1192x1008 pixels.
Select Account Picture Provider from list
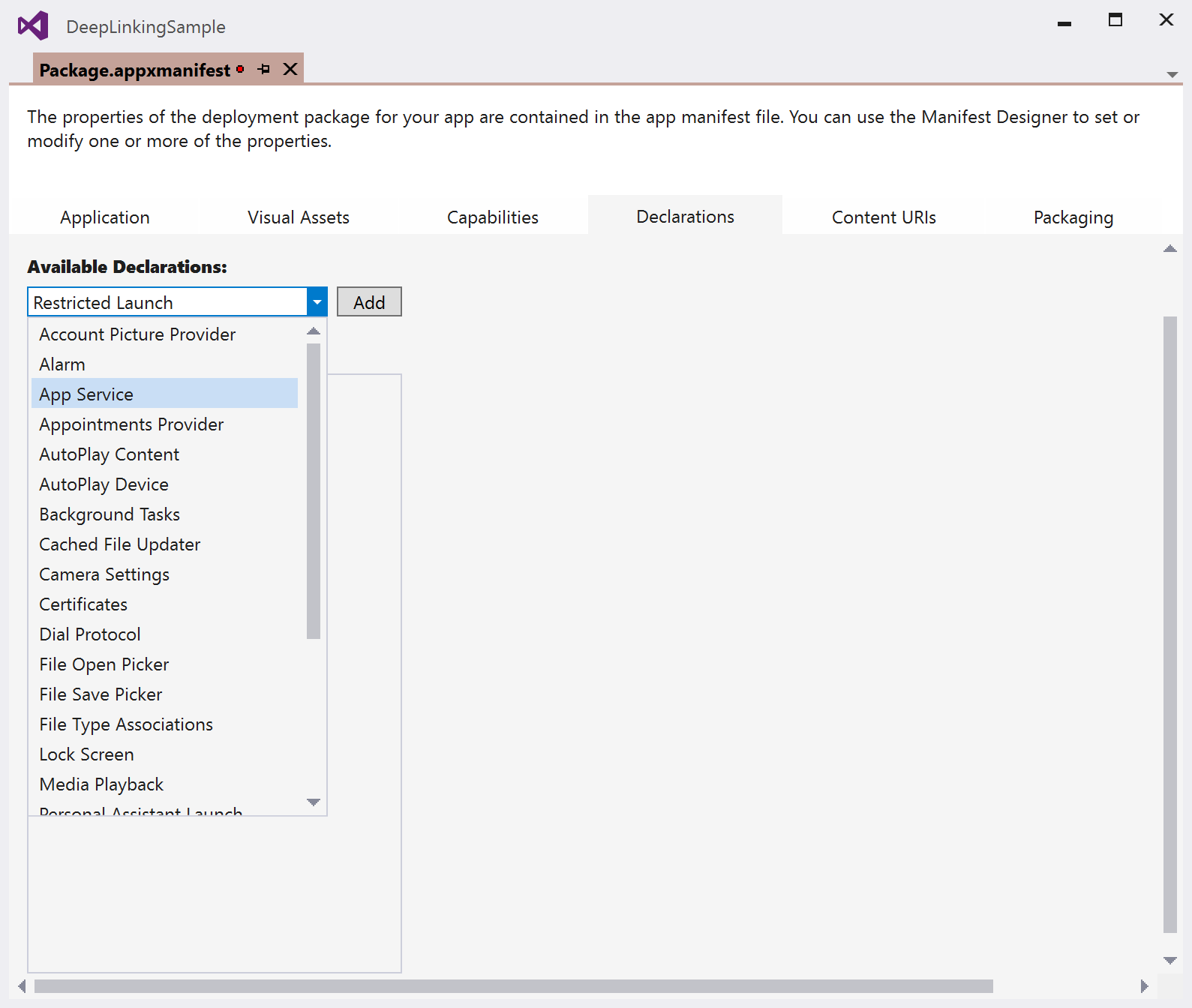[x=165, y=334]
